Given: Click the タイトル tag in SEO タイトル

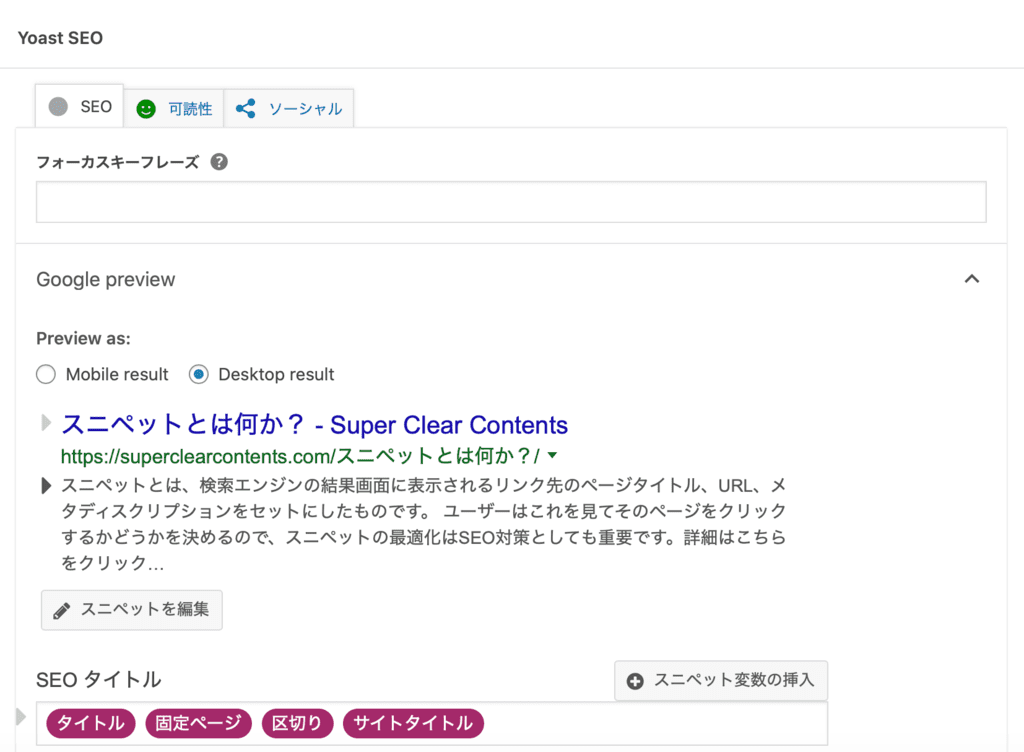Looking at the screenshot, I should (90, 723).
